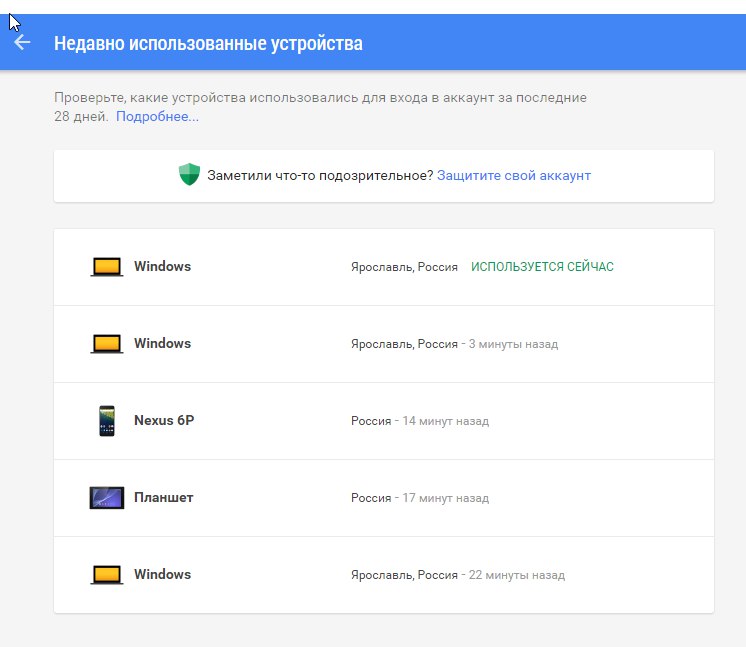The image size is (746, 647).
Task: Click the Недавно использованные устройства page title
Action: (208, 43)
